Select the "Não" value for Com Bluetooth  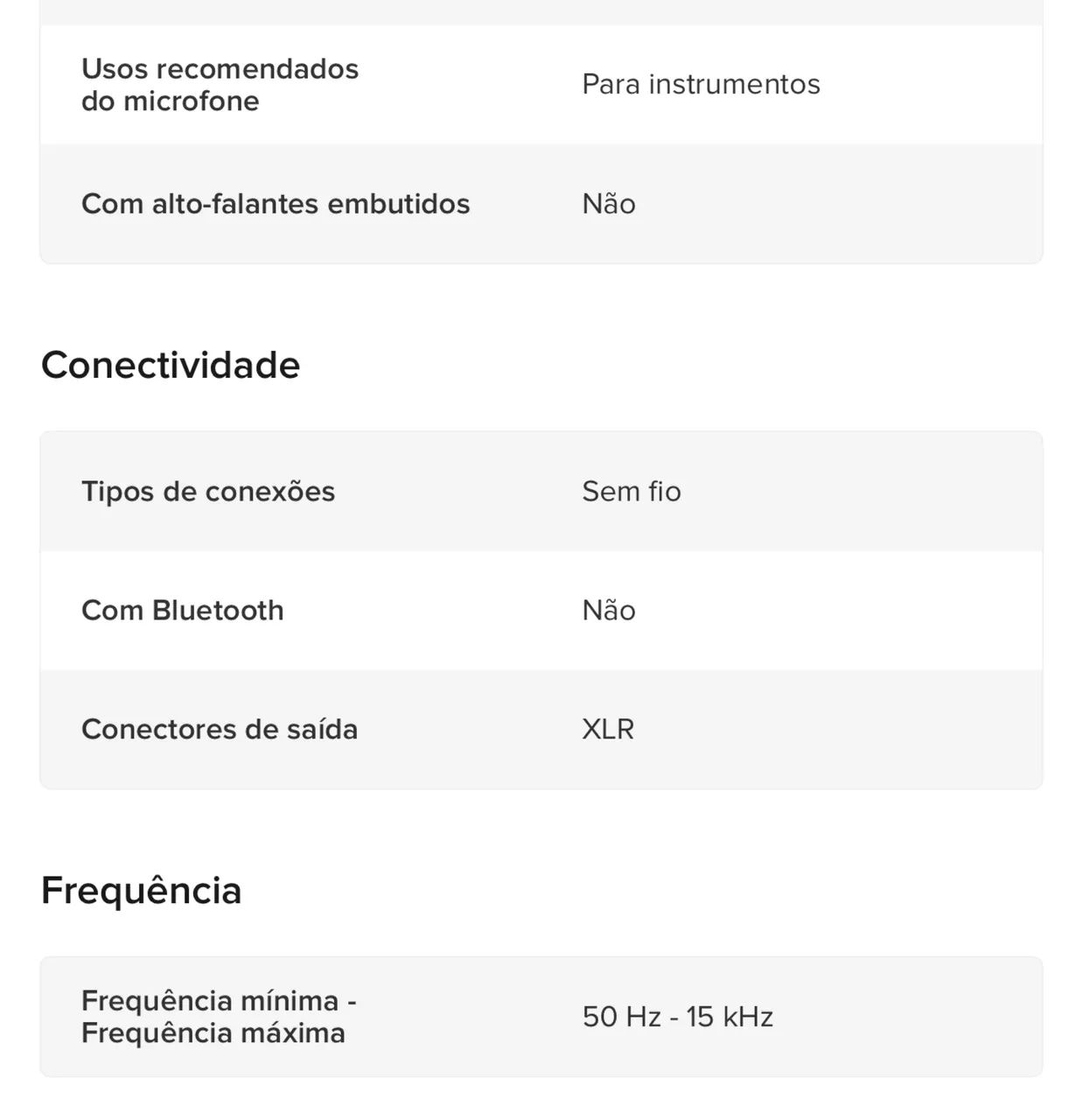[609, 610]
